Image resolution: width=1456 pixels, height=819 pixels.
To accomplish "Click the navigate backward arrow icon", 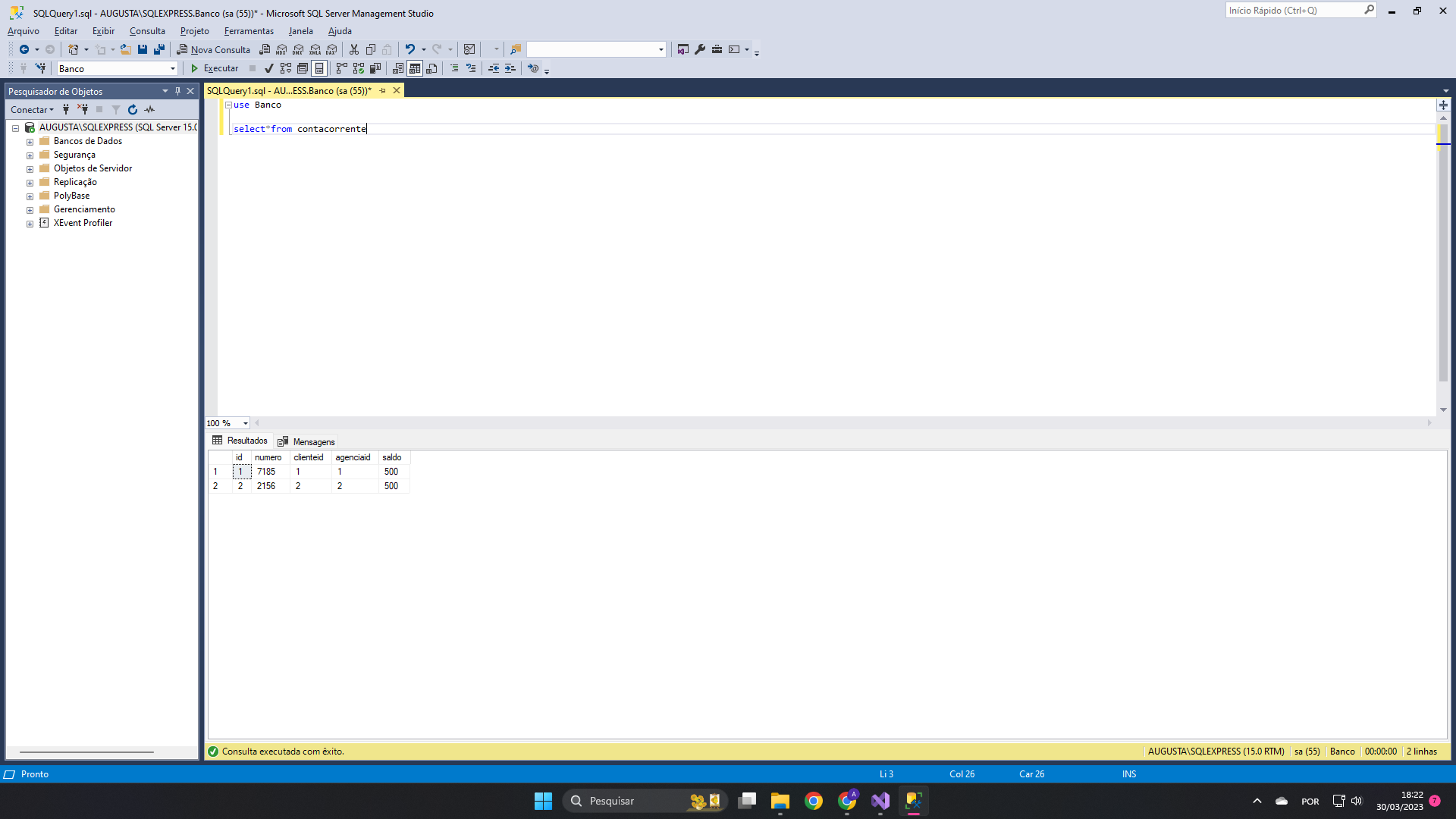I will pos(24,49).
